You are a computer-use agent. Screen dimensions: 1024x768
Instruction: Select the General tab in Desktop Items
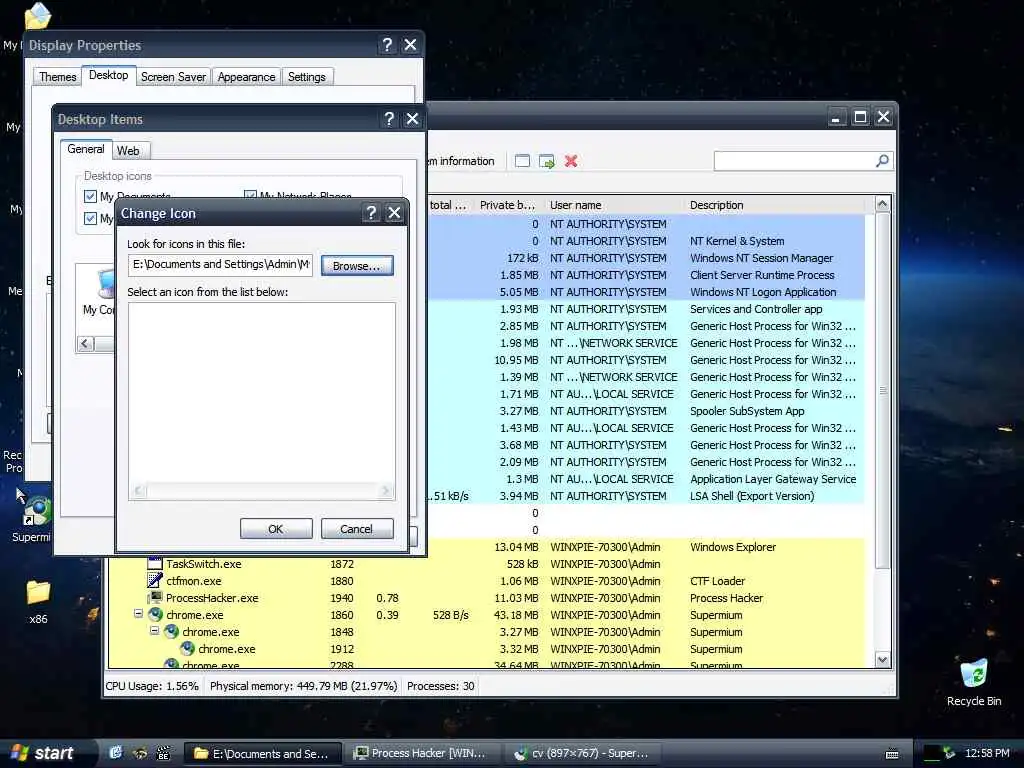pos(86,149)
